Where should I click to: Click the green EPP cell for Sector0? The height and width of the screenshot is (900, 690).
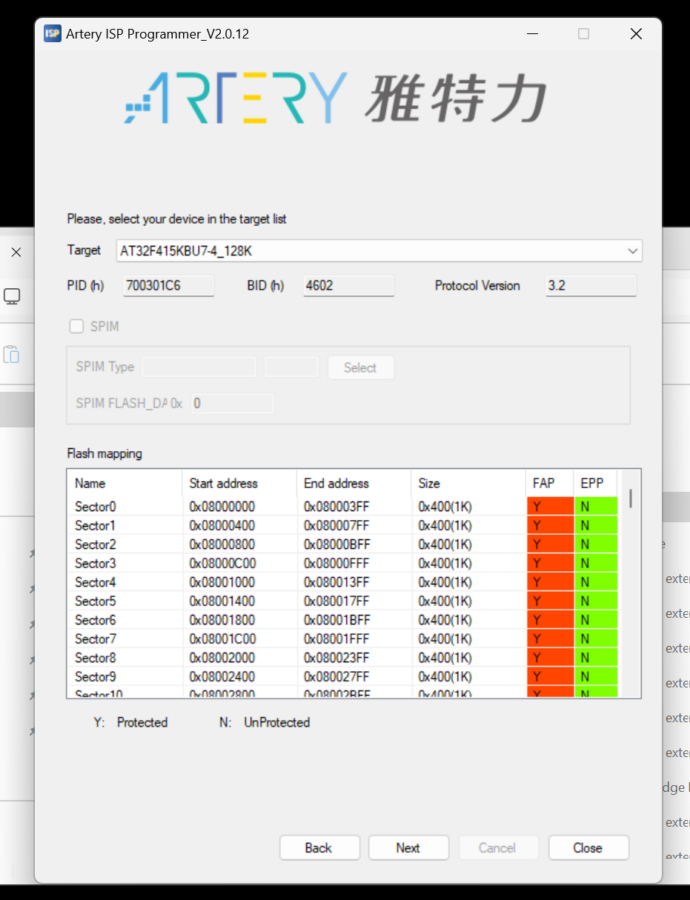tap(596, 507)
